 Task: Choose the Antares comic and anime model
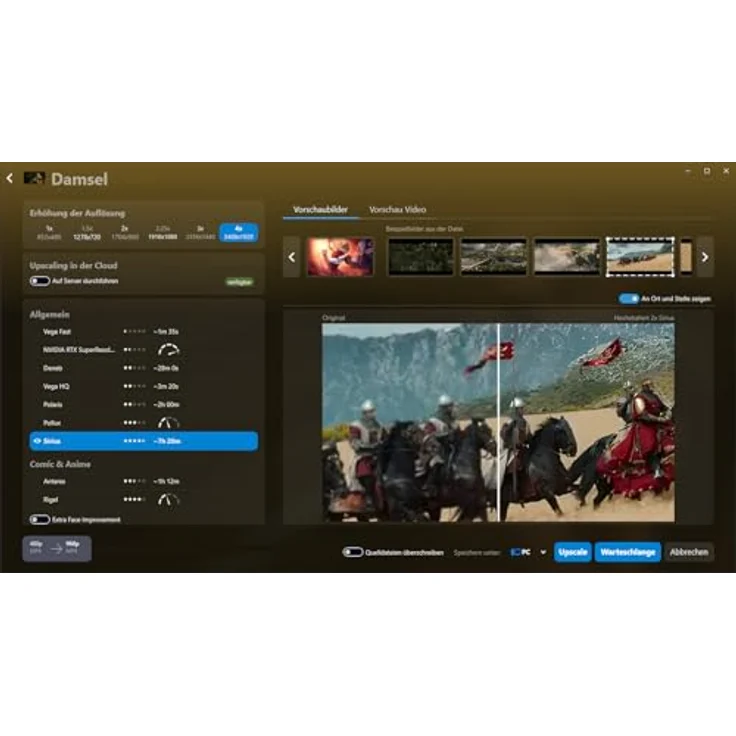coord(143,481)
